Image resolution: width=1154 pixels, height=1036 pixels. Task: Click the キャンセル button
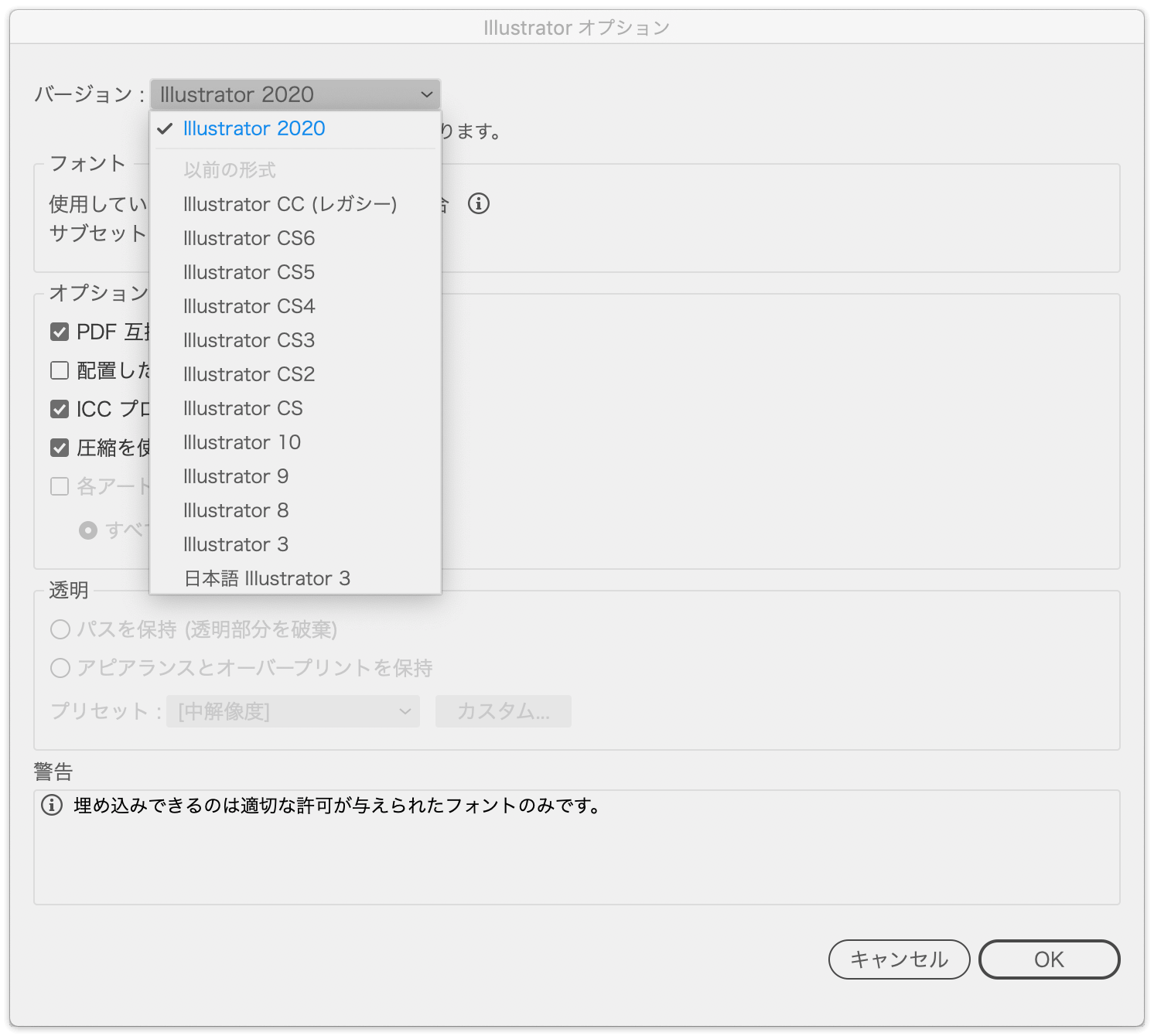coord(899,959)
